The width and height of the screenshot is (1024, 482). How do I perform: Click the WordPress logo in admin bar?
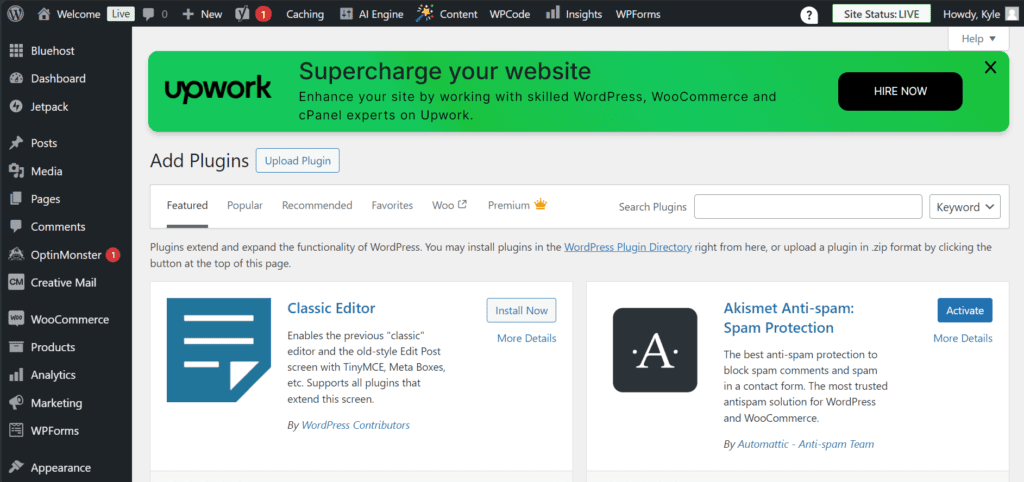click(x=16, y=14)
